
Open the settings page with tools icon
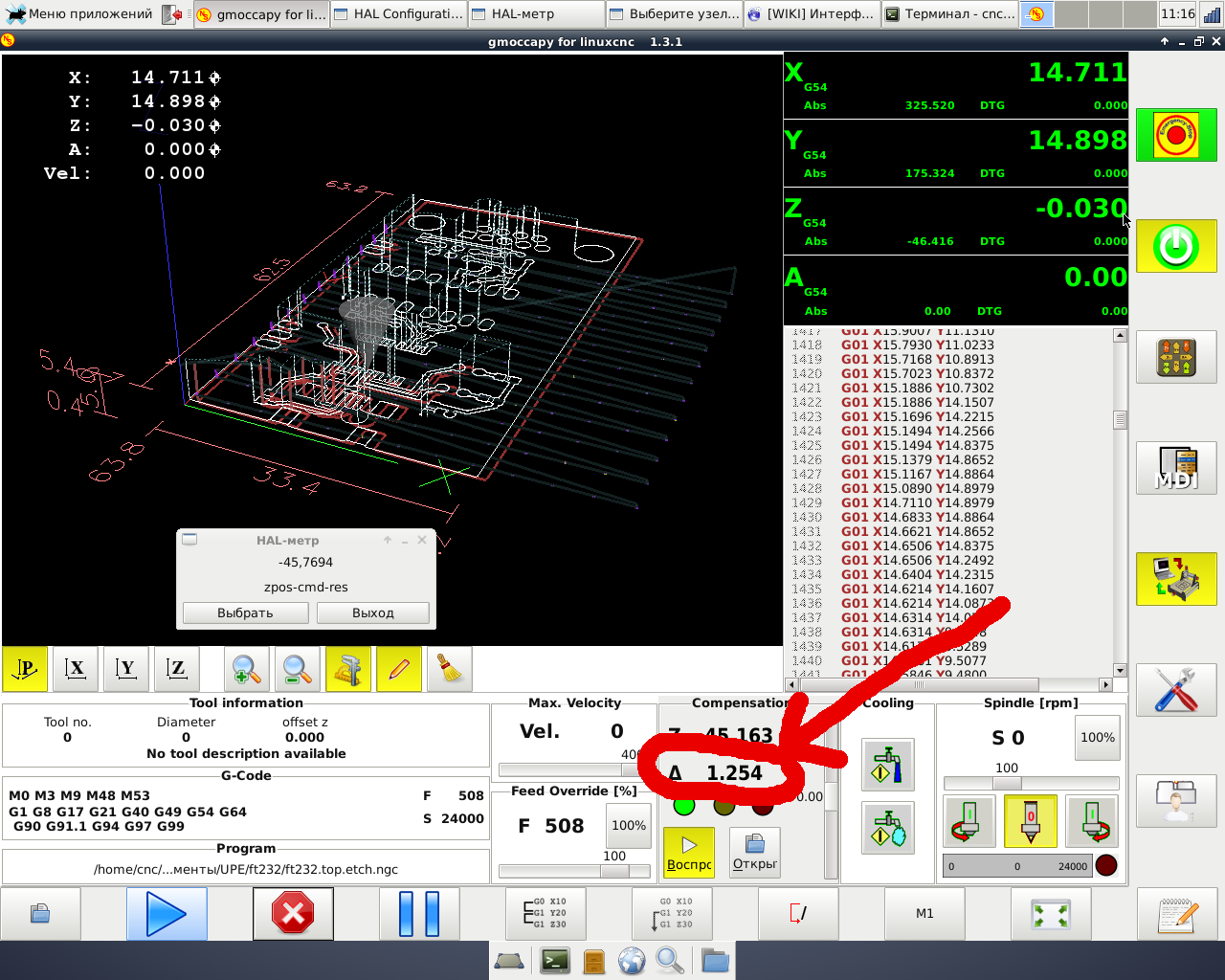pyautogui.click(x=1176, y=690)
